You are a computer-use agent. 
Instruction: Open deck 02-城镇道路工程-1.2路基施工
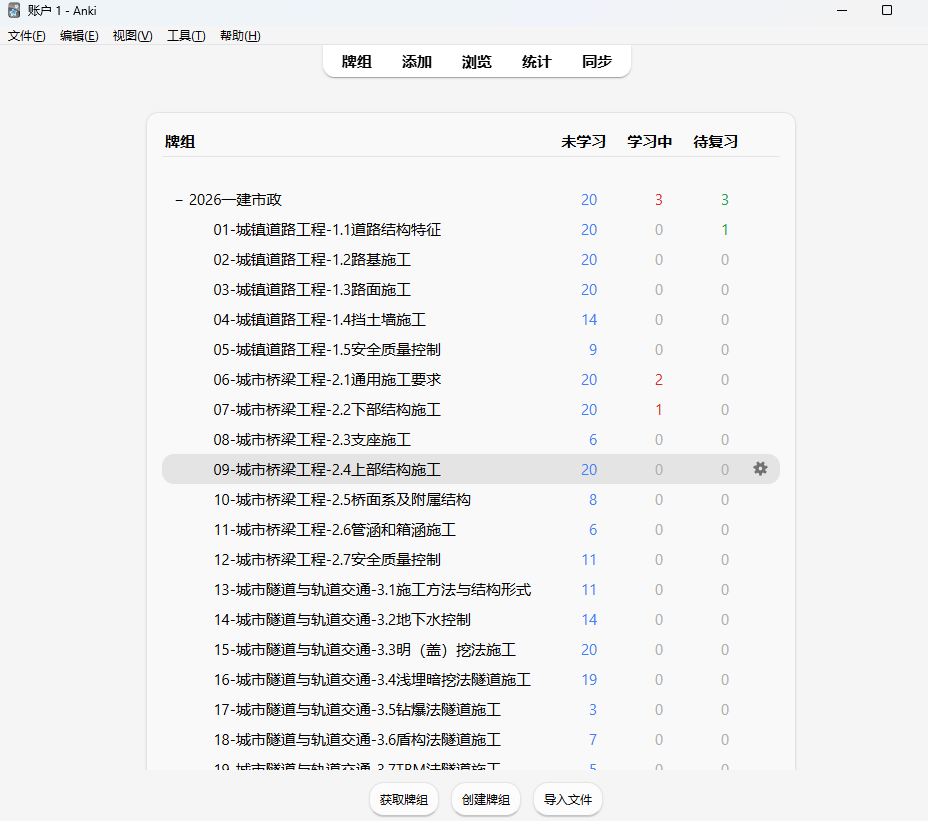point(312,260)
